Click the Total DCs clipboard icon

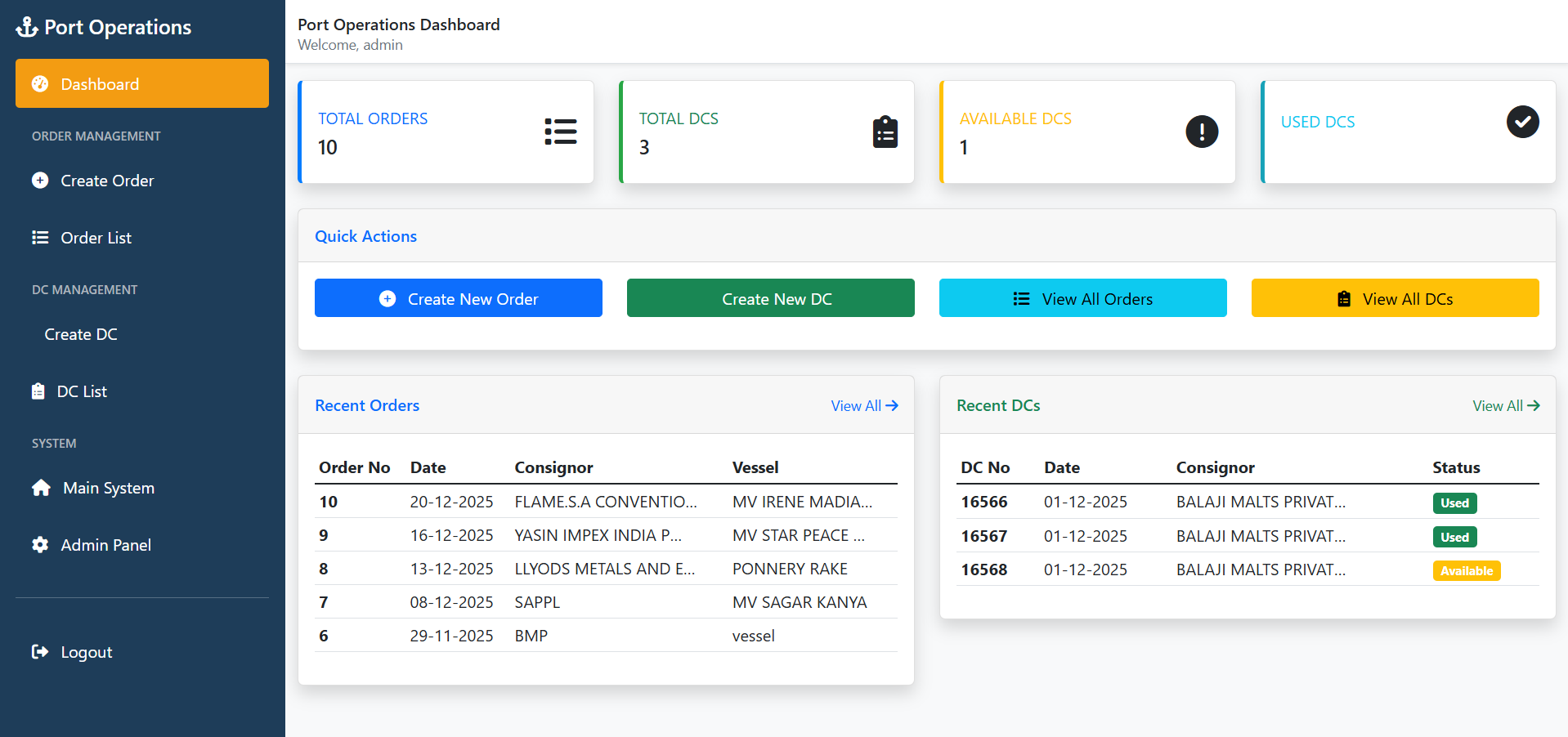pyautogui.click(x=885, y=132)
